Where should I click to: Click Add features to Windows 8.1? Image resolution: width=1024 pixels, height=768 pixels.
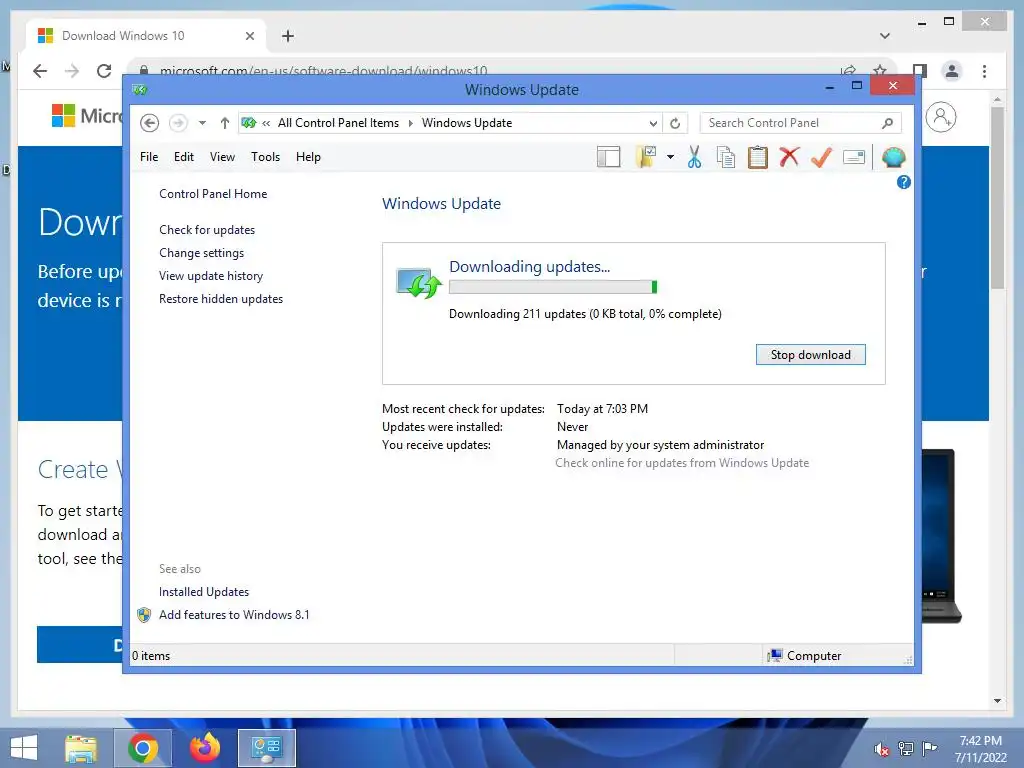point(234,615)
